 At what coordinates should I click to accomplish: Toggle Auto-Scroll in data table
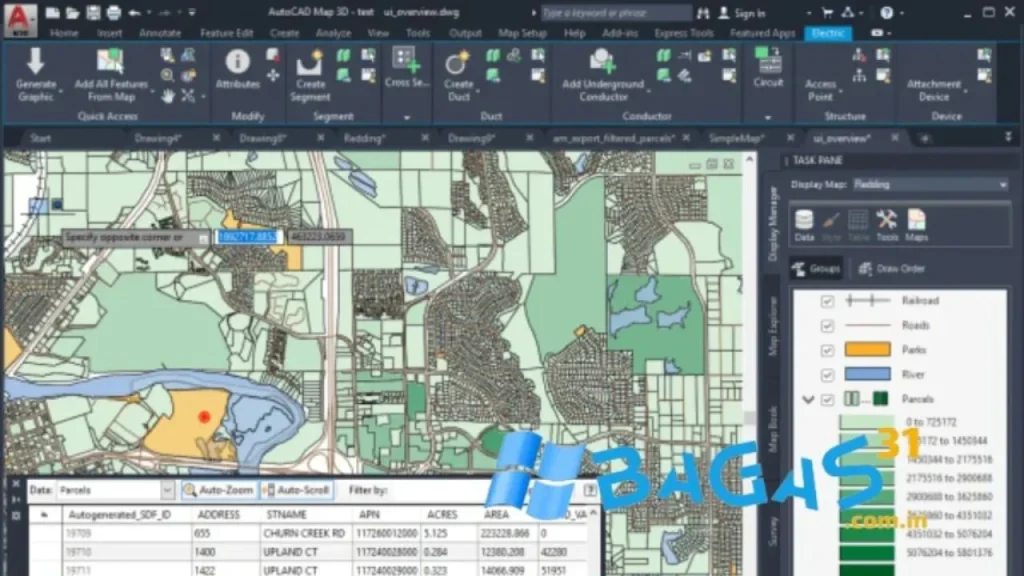point(298,490)
